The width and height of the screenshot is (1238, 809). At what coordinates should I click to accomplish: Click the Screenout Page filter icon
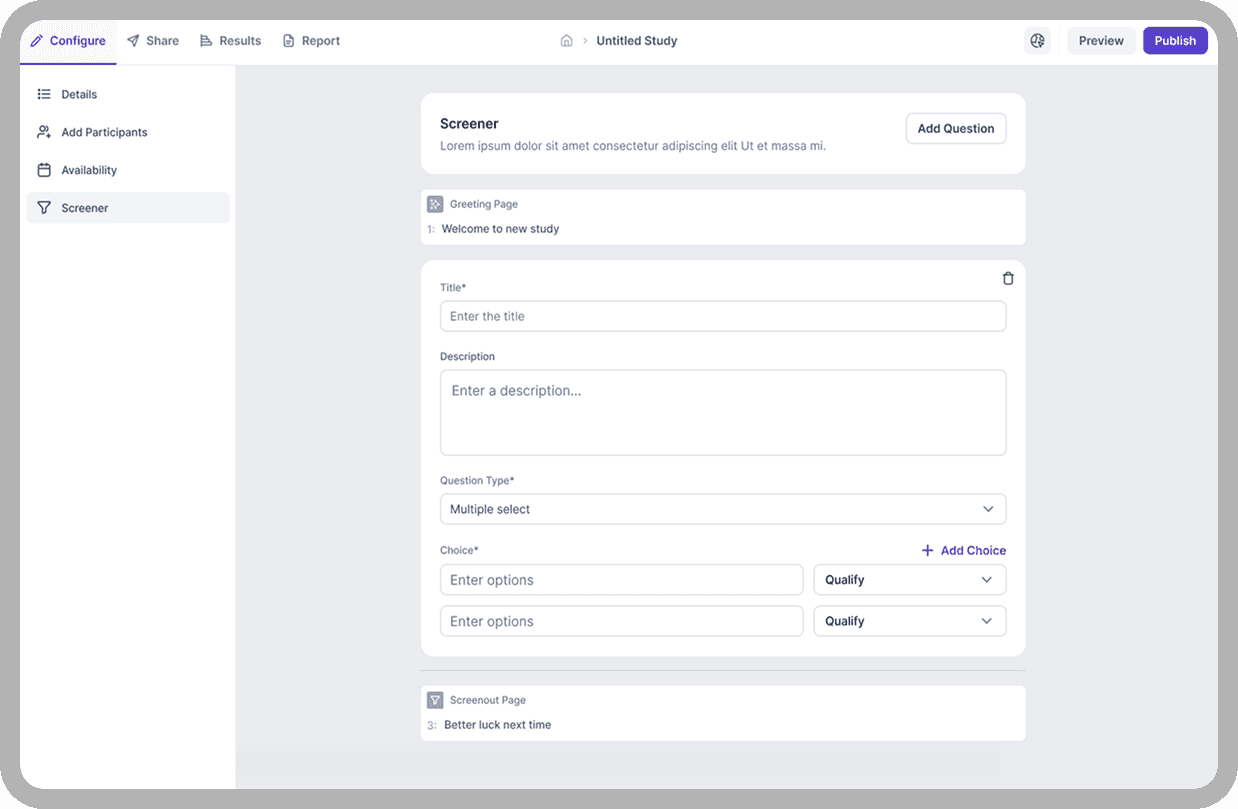[x=435, y=700]
